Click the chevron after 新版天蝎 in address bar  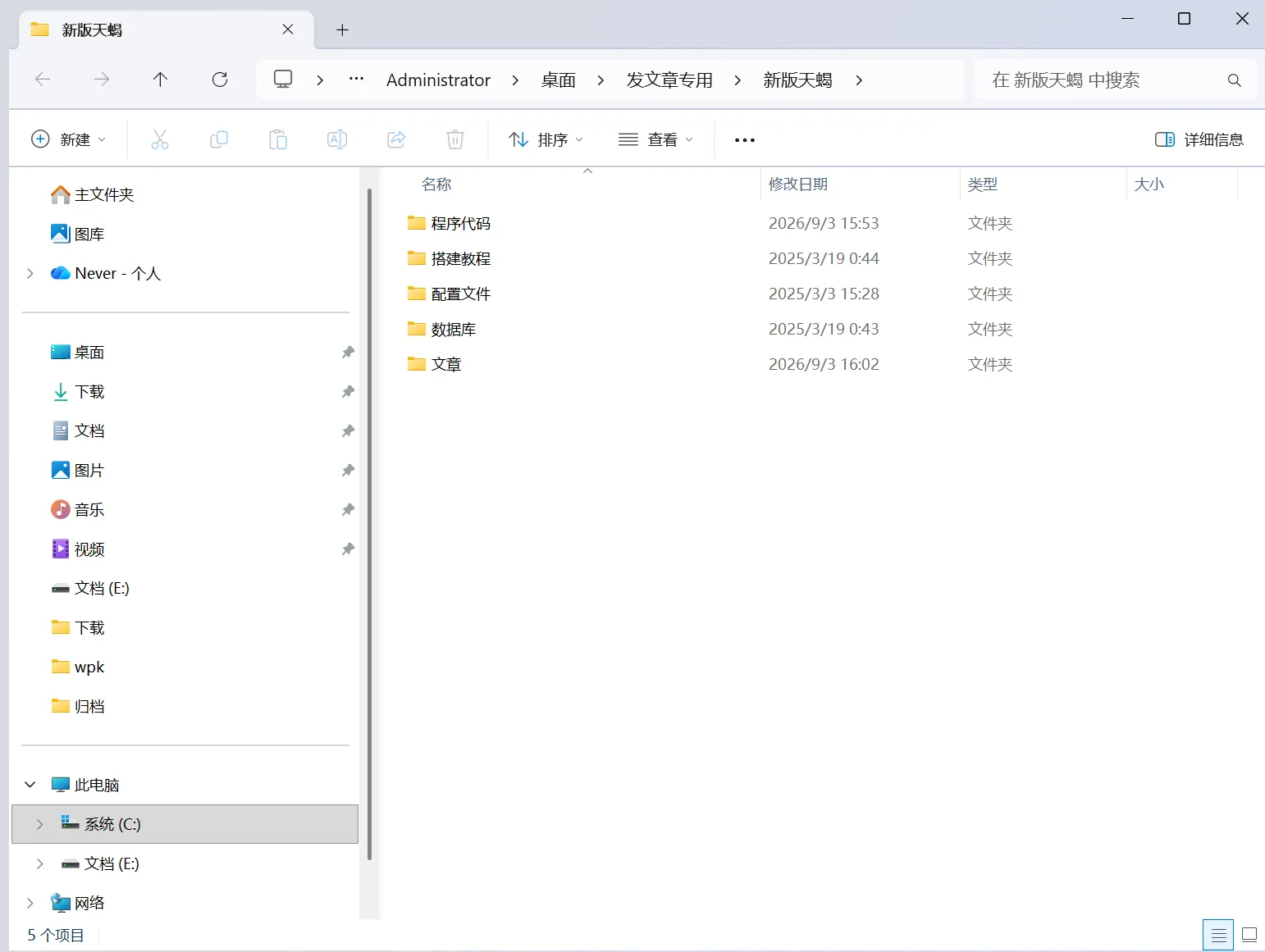pos(859,80)
